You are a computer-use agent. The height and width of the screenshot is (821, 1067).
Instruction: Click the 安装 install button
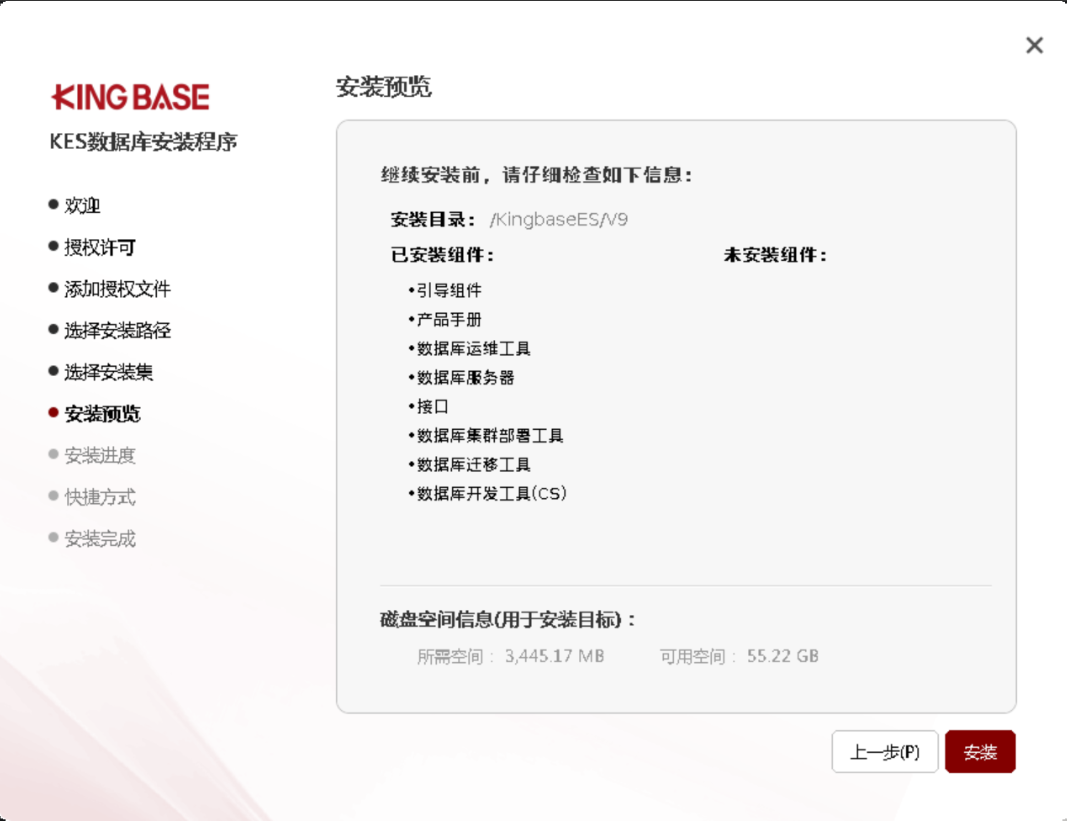980,752
